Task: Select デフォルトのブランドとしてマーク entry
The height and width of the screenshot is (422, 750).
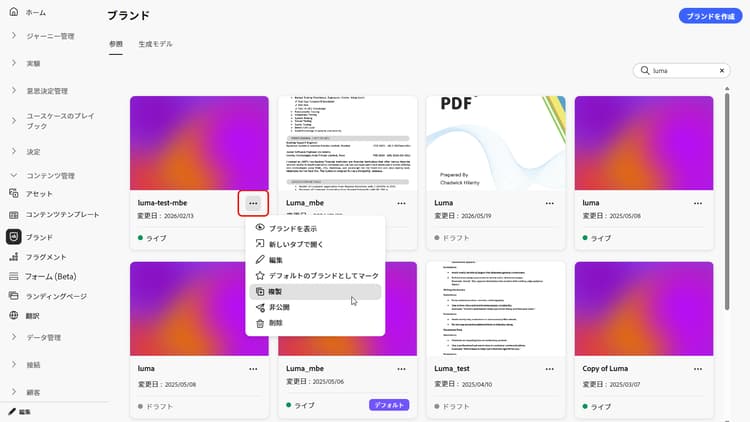Action: click(x=315, y=276)
